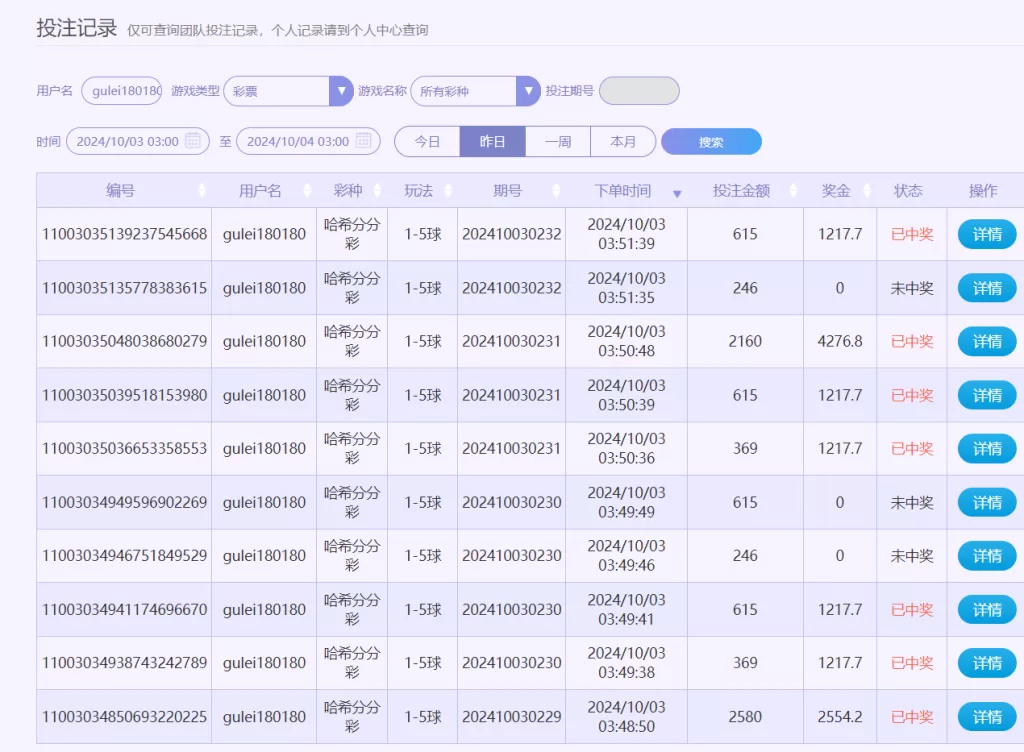Click 已中奖 status in first row
The height and width of the screenshot is (752, 1024).
click(x=912, y=234)
